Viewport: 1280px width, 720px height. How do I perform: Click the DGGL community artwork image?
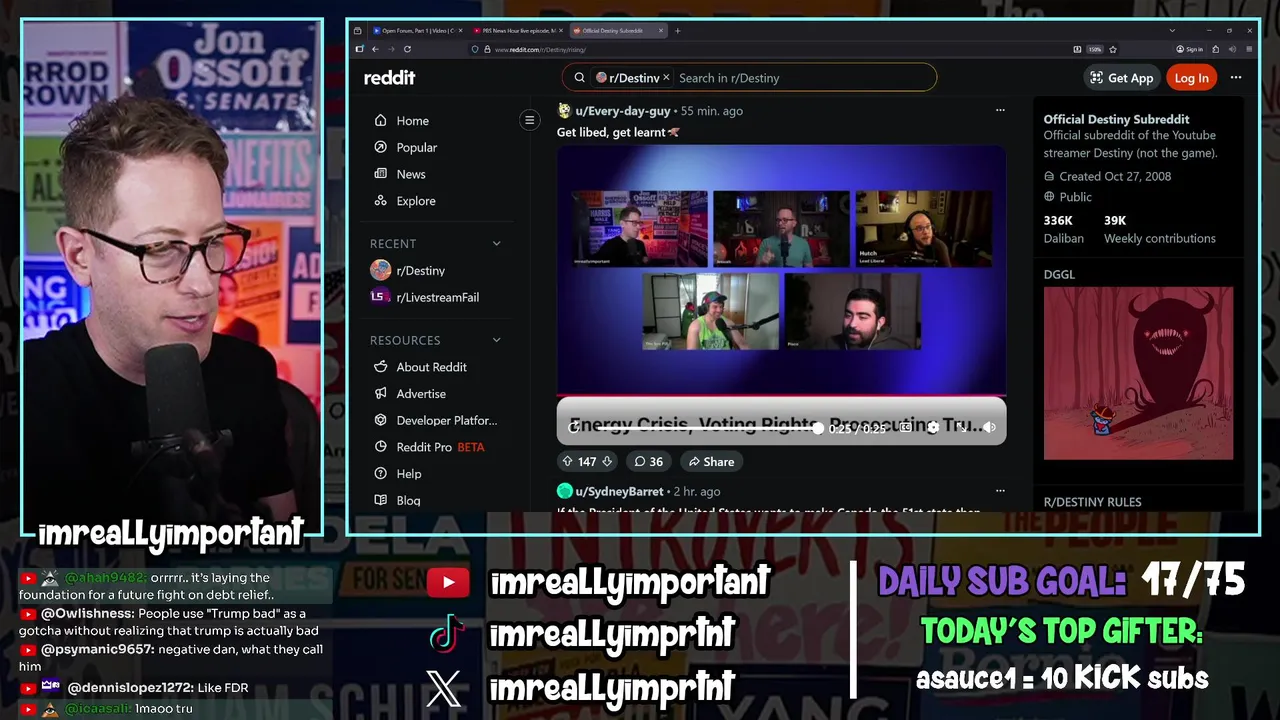pyautogui.click(x=1138, y=373)
